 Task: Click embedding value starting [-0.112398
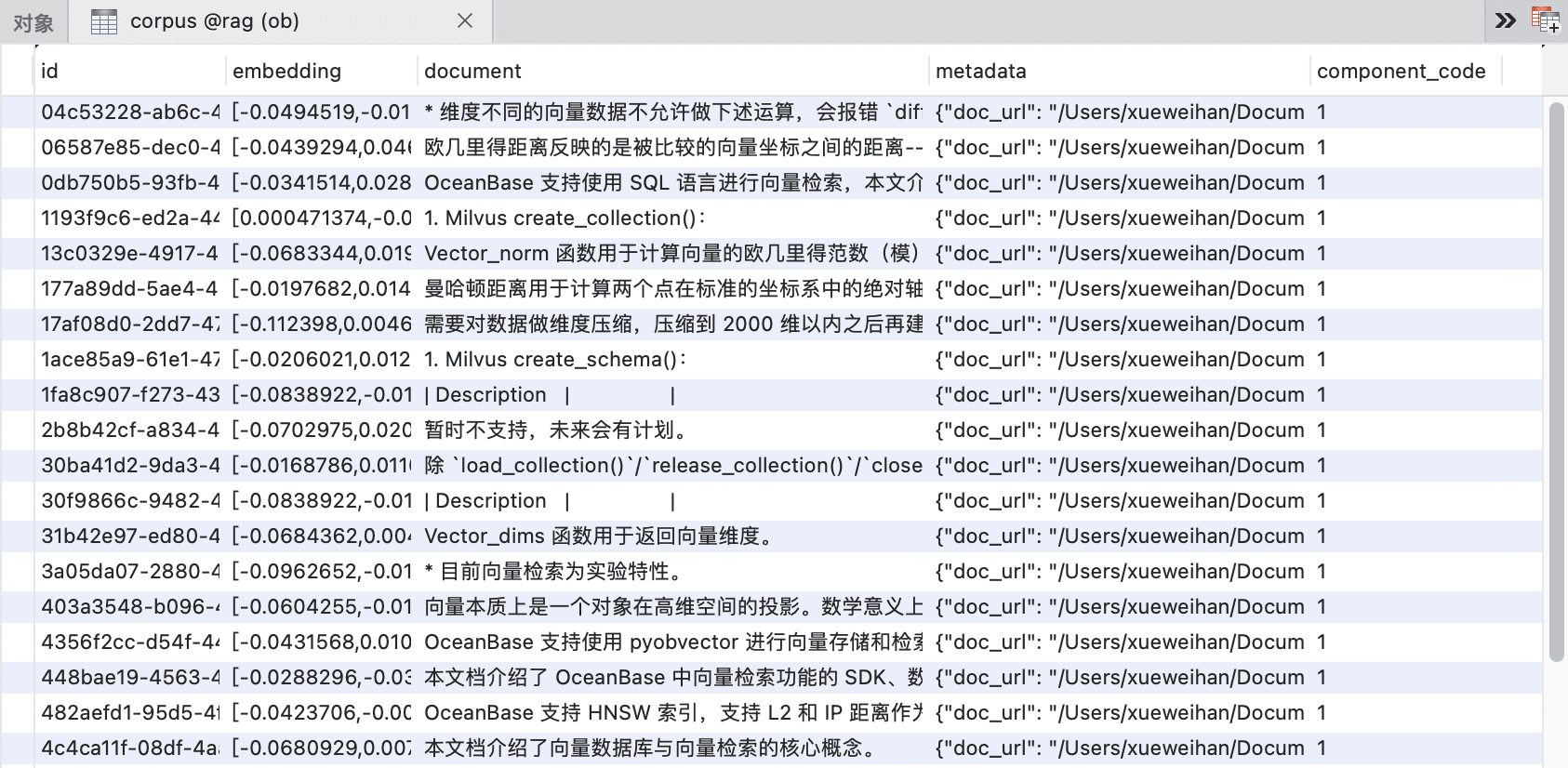pyautogui.click(x=322, y=324)
